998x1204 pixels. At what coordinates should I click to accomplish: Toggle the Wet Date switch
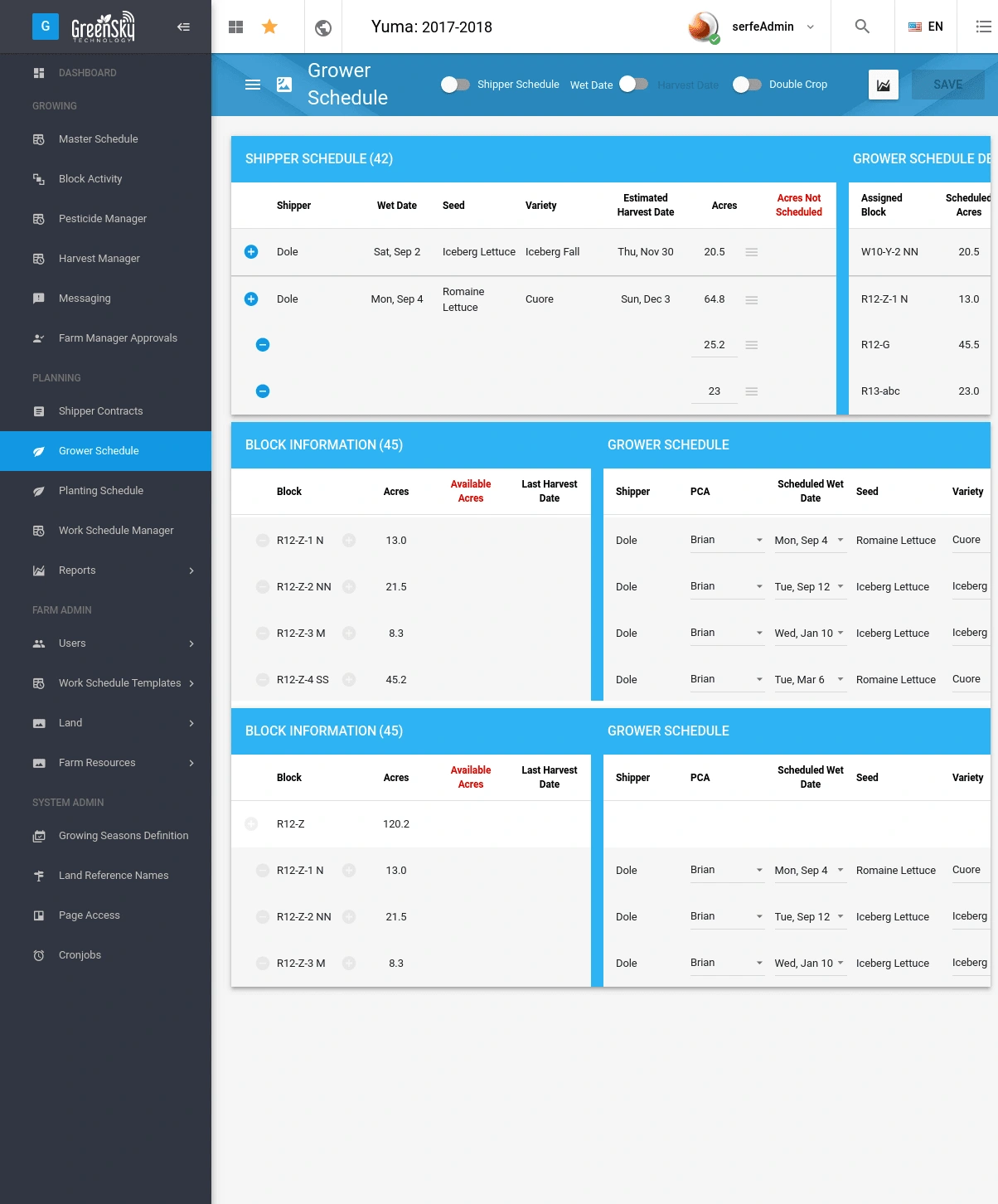click(634, 84)
